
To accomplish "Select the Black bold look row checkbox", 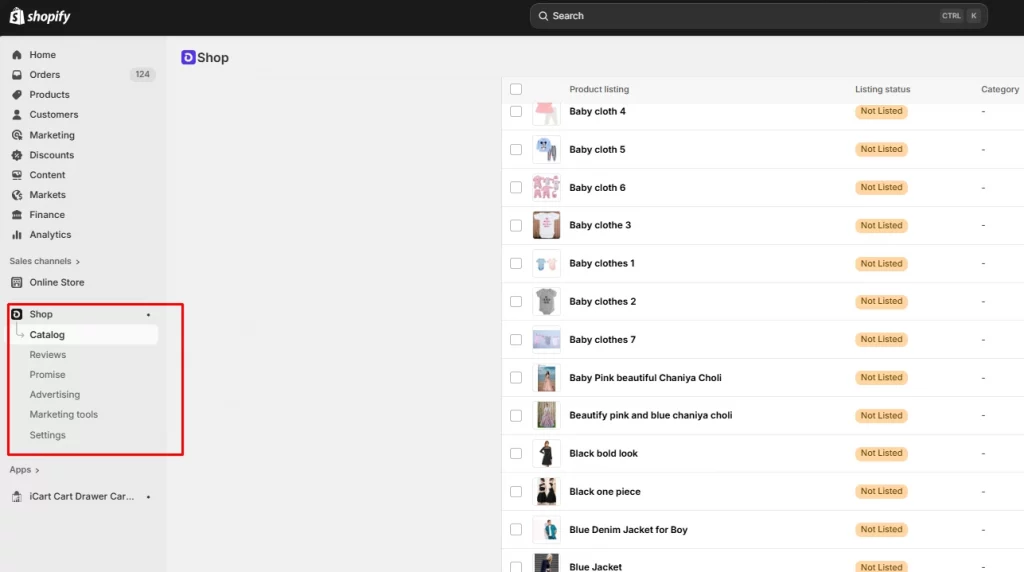I will point(516,453).
